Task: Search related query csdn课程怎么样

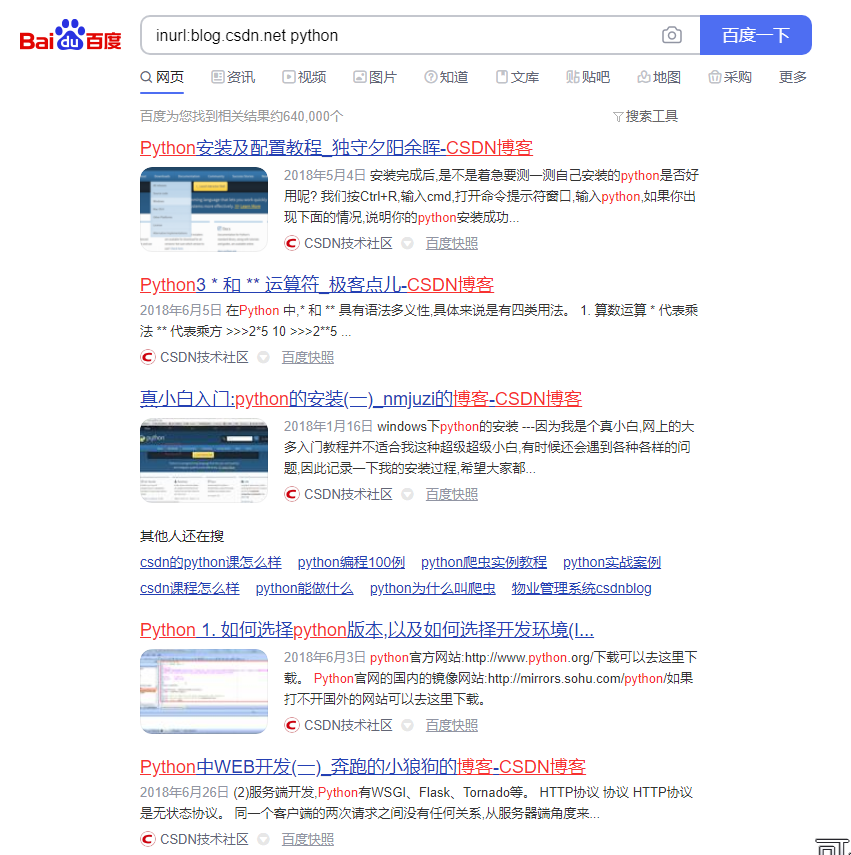Action: pyautogui.click(x=190, y=588)
